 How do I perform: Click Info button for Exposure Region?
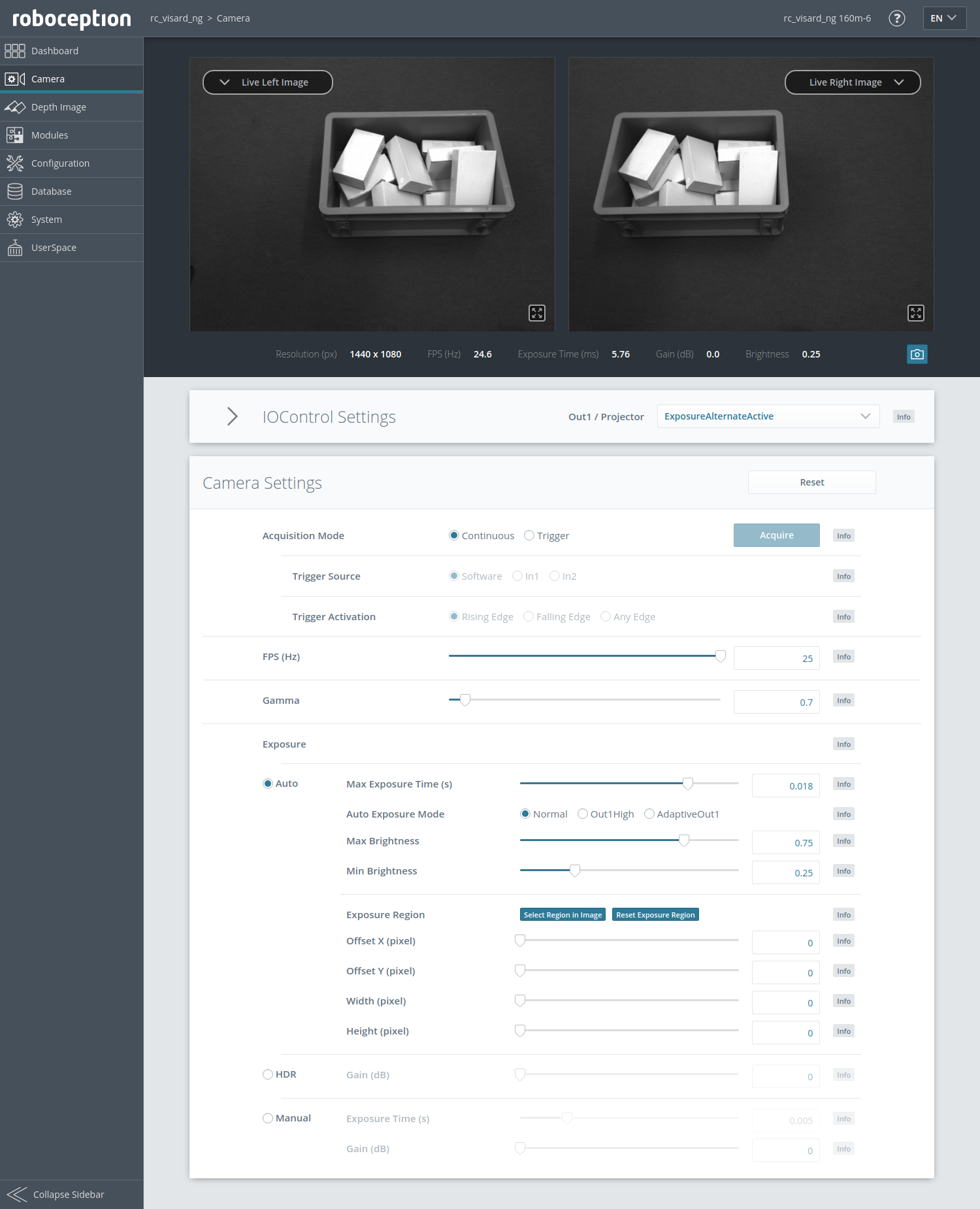tap(844, 915)
